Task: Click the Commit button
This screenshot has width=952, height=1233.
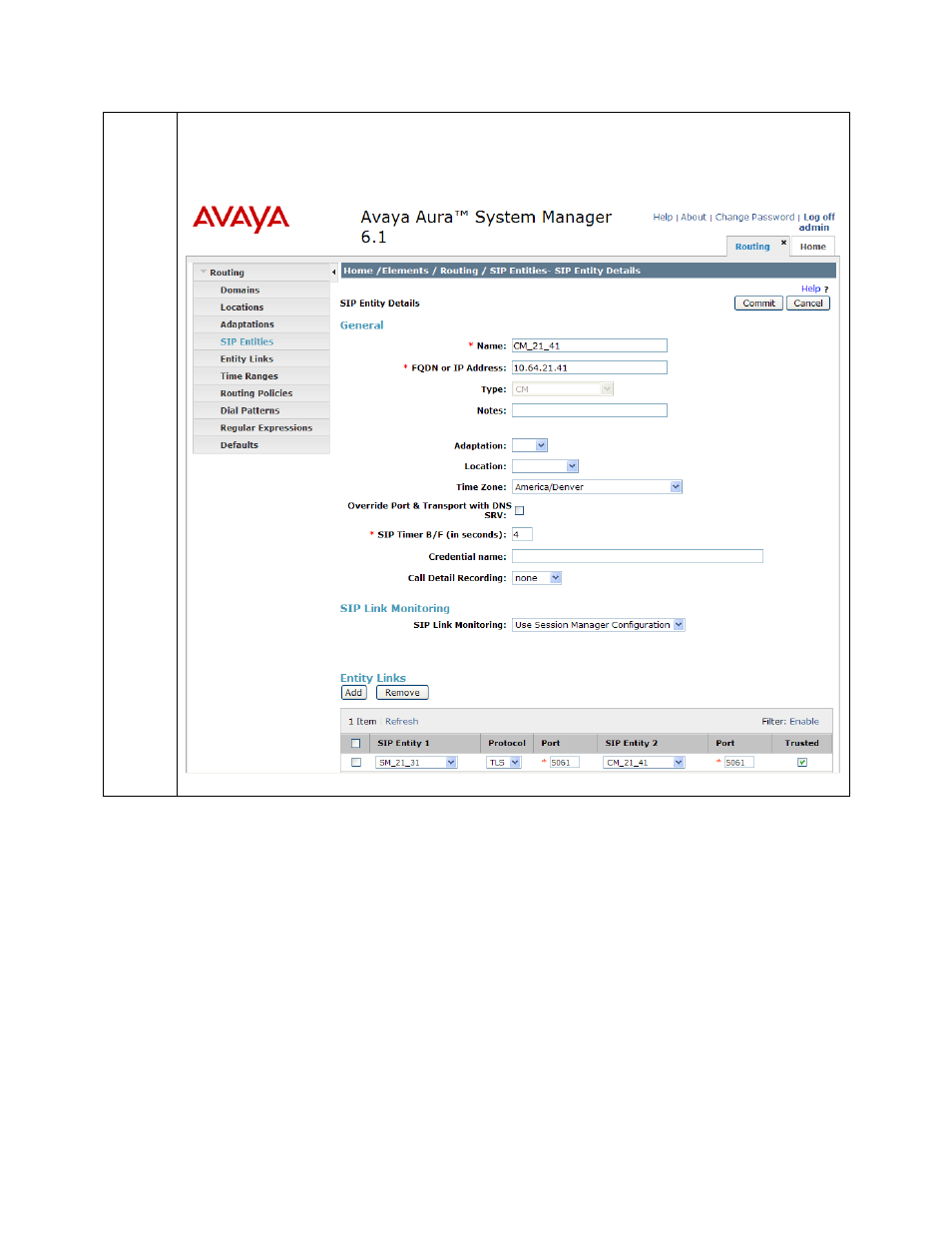Action: pos(758,304)
